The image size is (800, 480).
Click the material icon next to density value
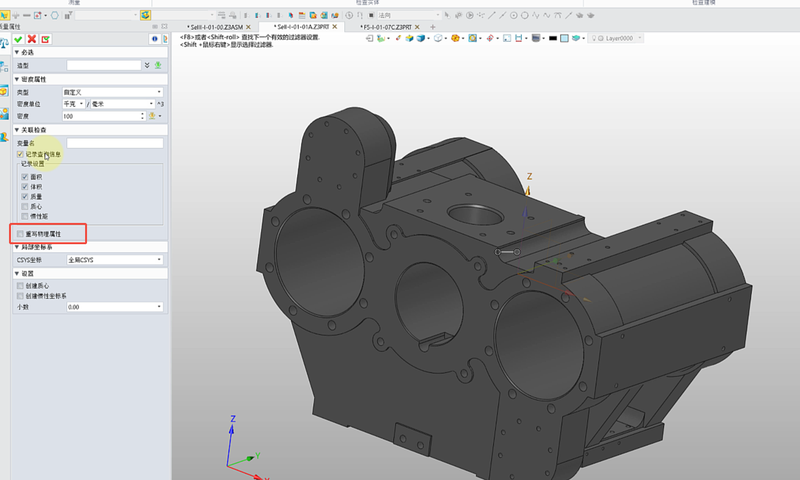(151, 116)
